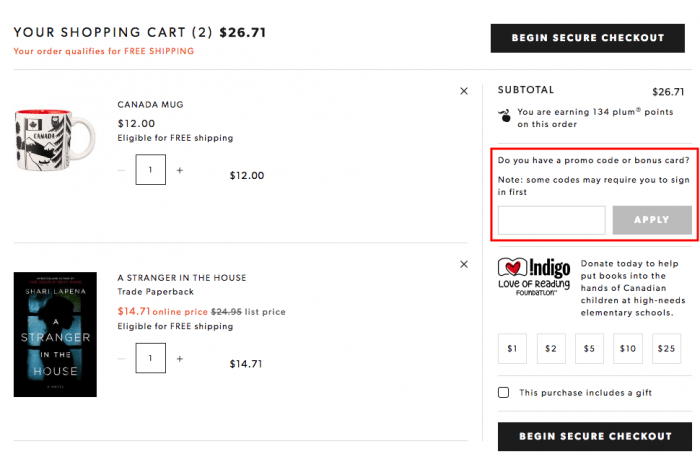Increase Stranger in the House quantity

click(x=179, y=358)
